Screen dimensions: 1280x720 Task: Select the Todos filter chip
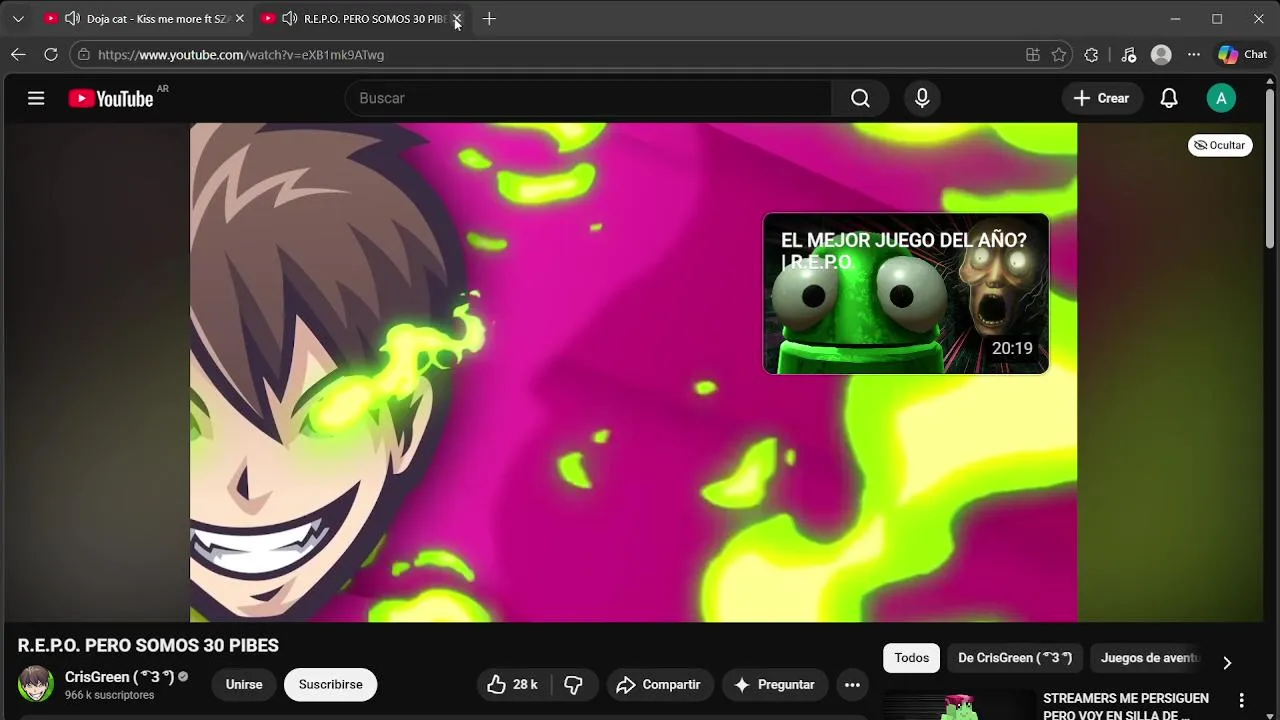coord(911,658)
